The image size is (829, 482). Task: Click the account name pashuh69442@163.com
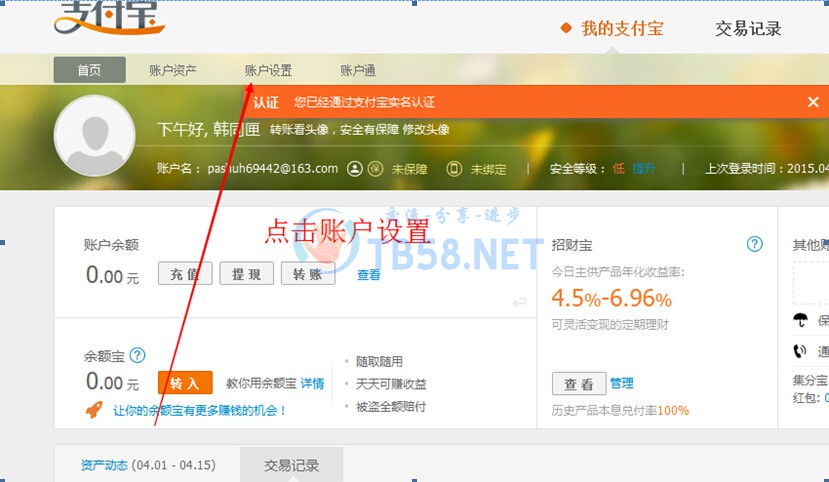272,169
